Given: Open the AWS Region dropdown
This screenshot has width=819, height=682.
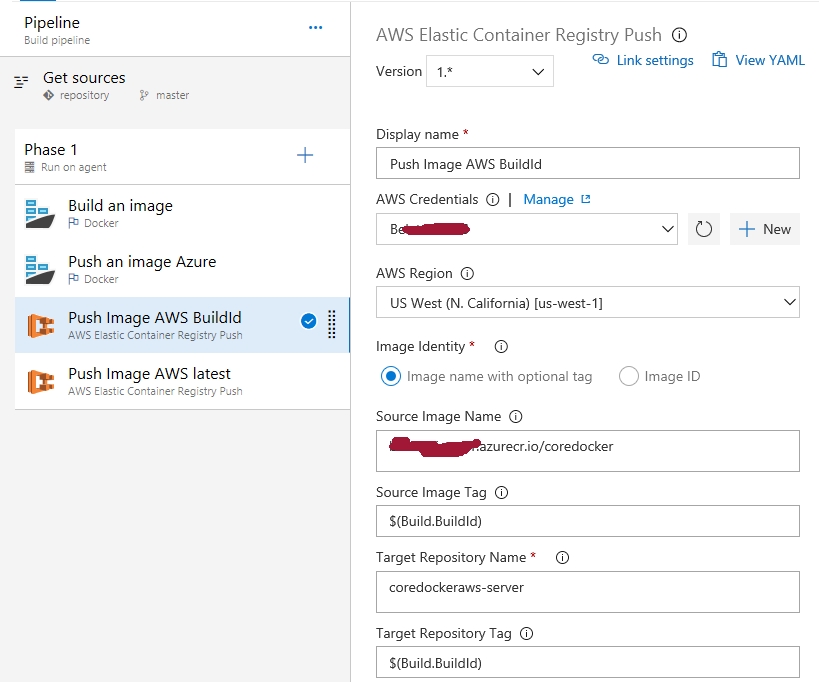Looking at the screenshot, I should pos(588,302).
